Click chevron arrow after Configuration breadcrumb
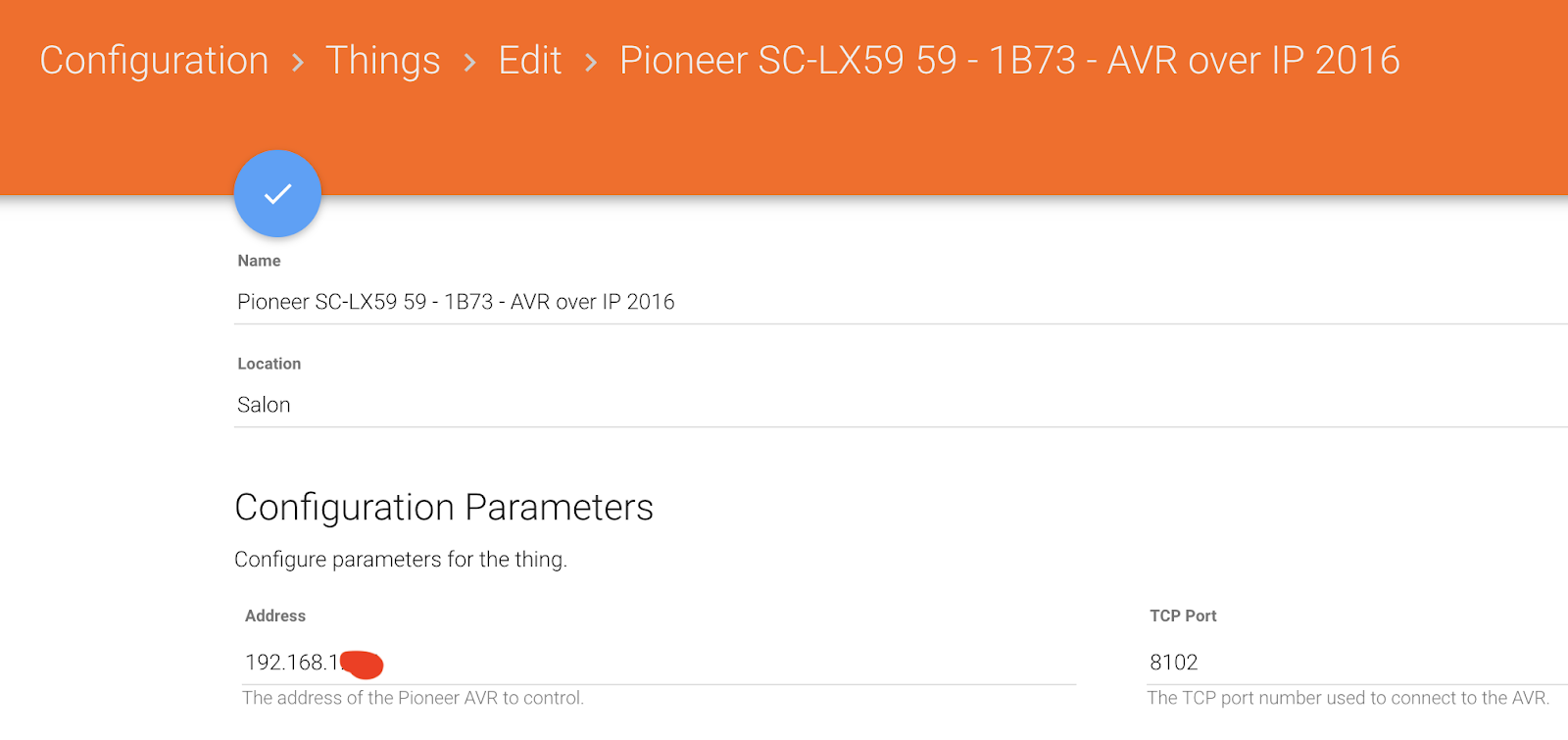This screenshot has width=1568, height=740. (x=298, y=63)
